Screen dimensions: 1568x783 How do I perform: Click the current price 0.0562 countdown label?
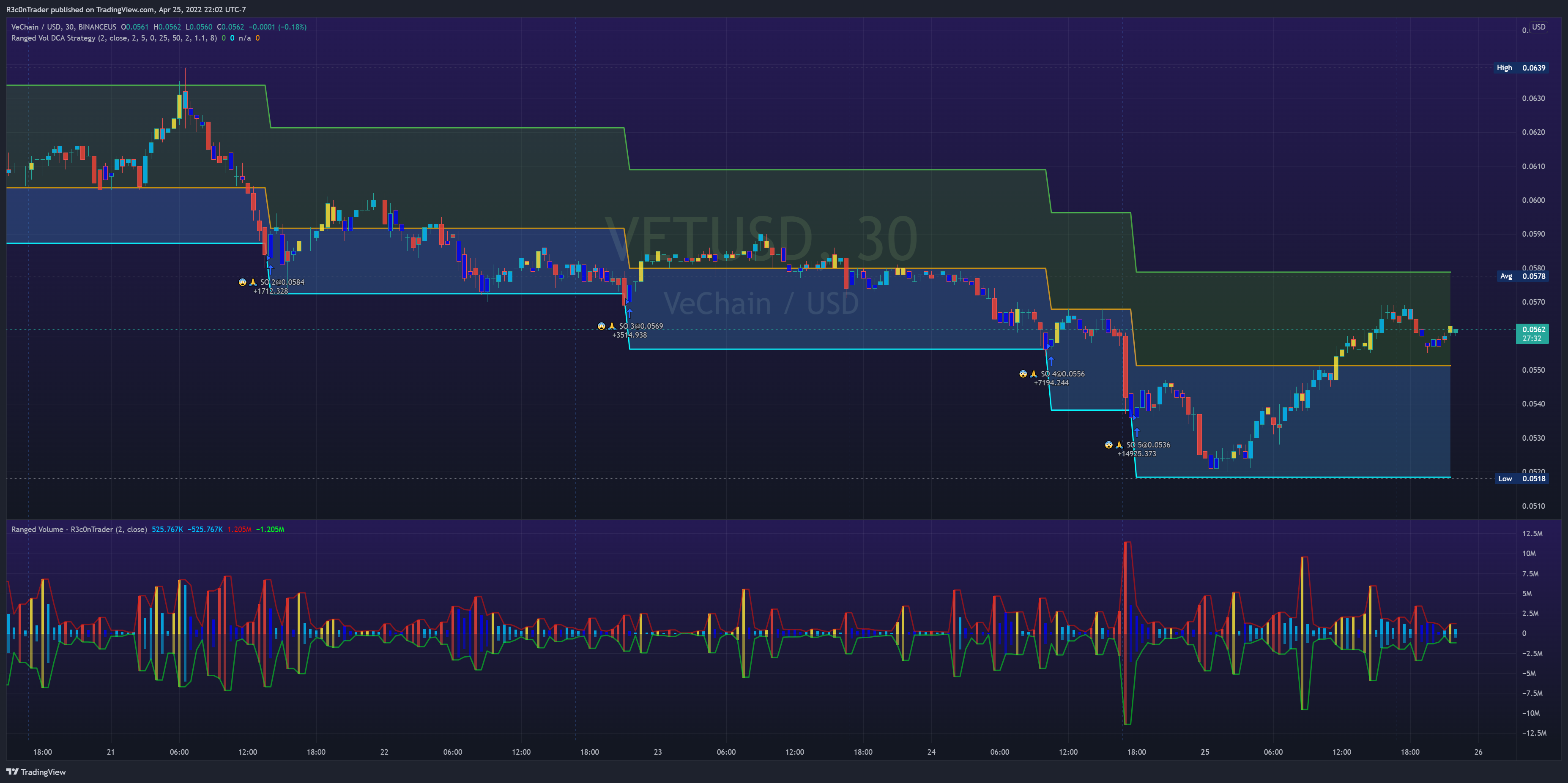click(x=1532, y=334)
